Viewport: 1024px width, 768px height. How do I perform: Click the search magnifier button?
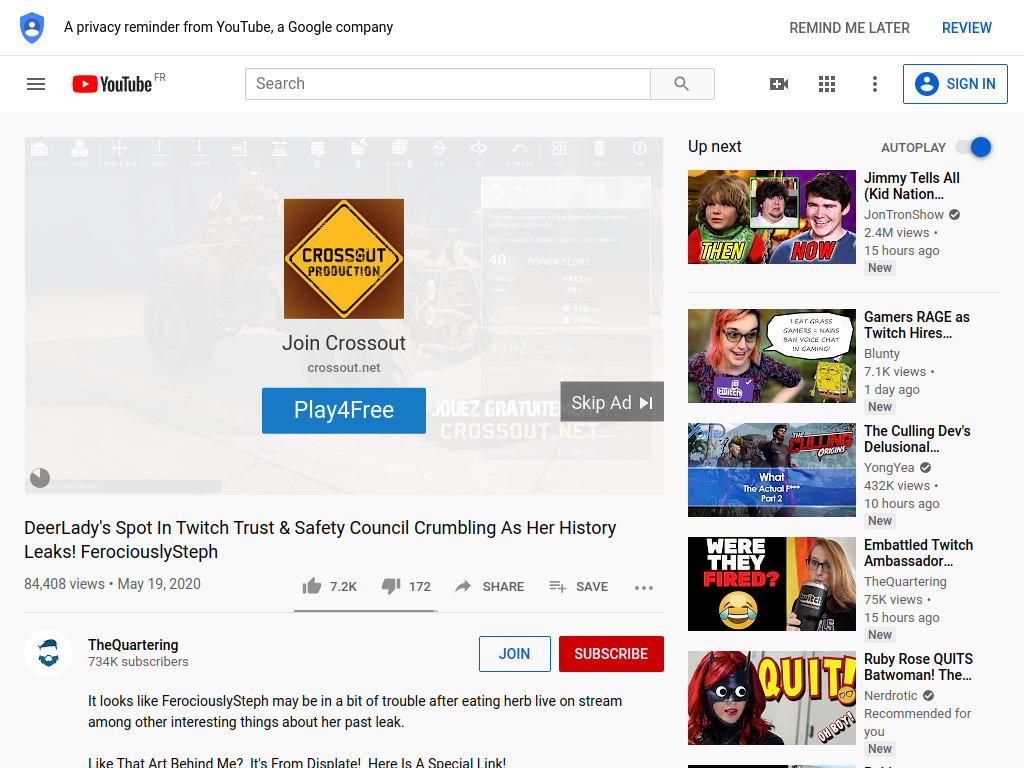point(682,84)
